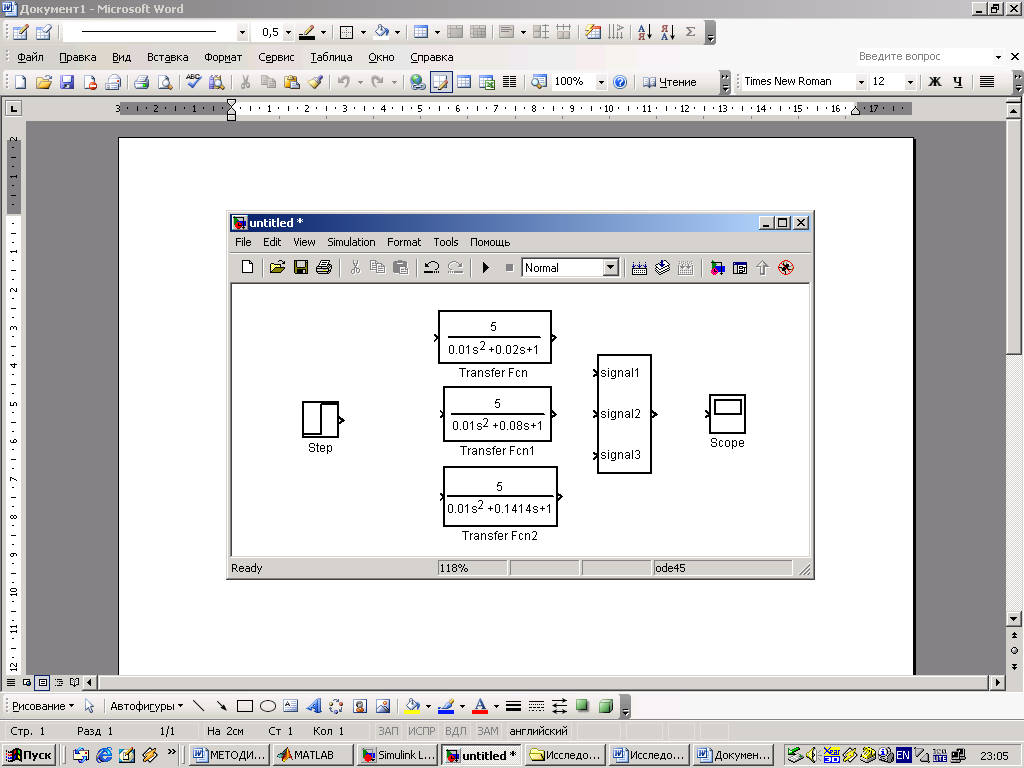Expand the Times New Roman font dropdown
Viewport: 1024px width, 768px height.
pos(860,82)
